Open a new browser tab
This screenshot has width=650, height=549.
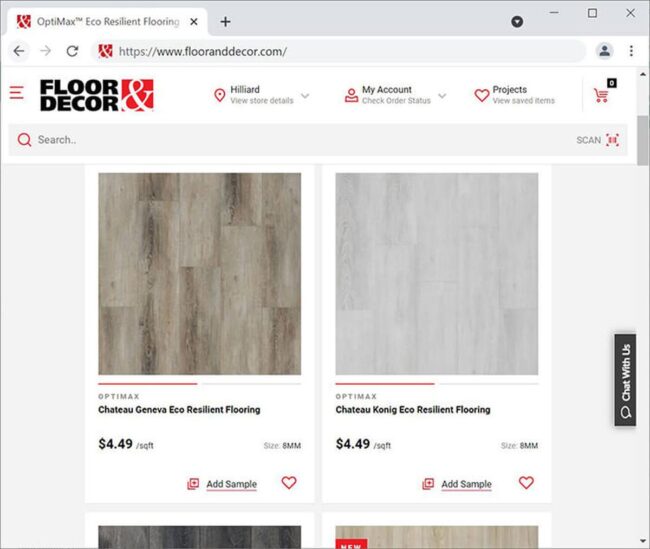click(226, 22)
